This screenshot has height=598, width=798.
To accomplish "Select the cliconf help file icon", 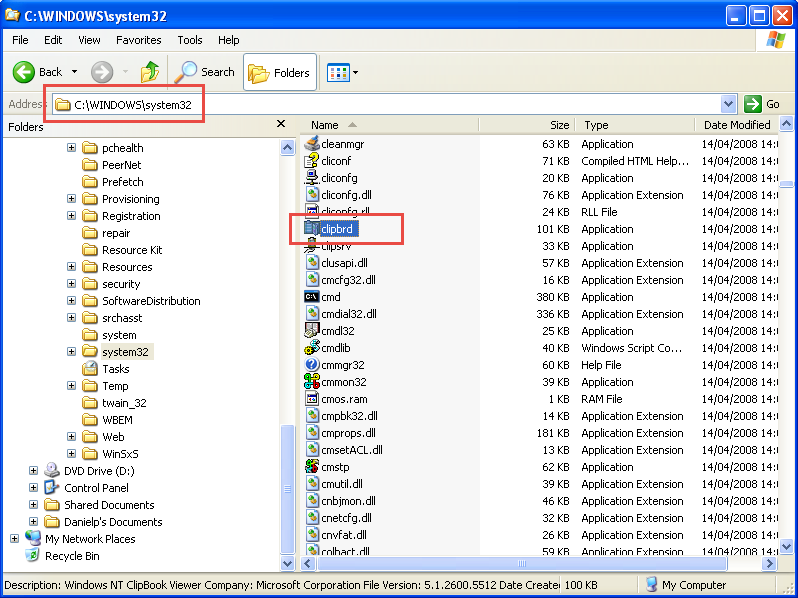I will coord(311,161).
